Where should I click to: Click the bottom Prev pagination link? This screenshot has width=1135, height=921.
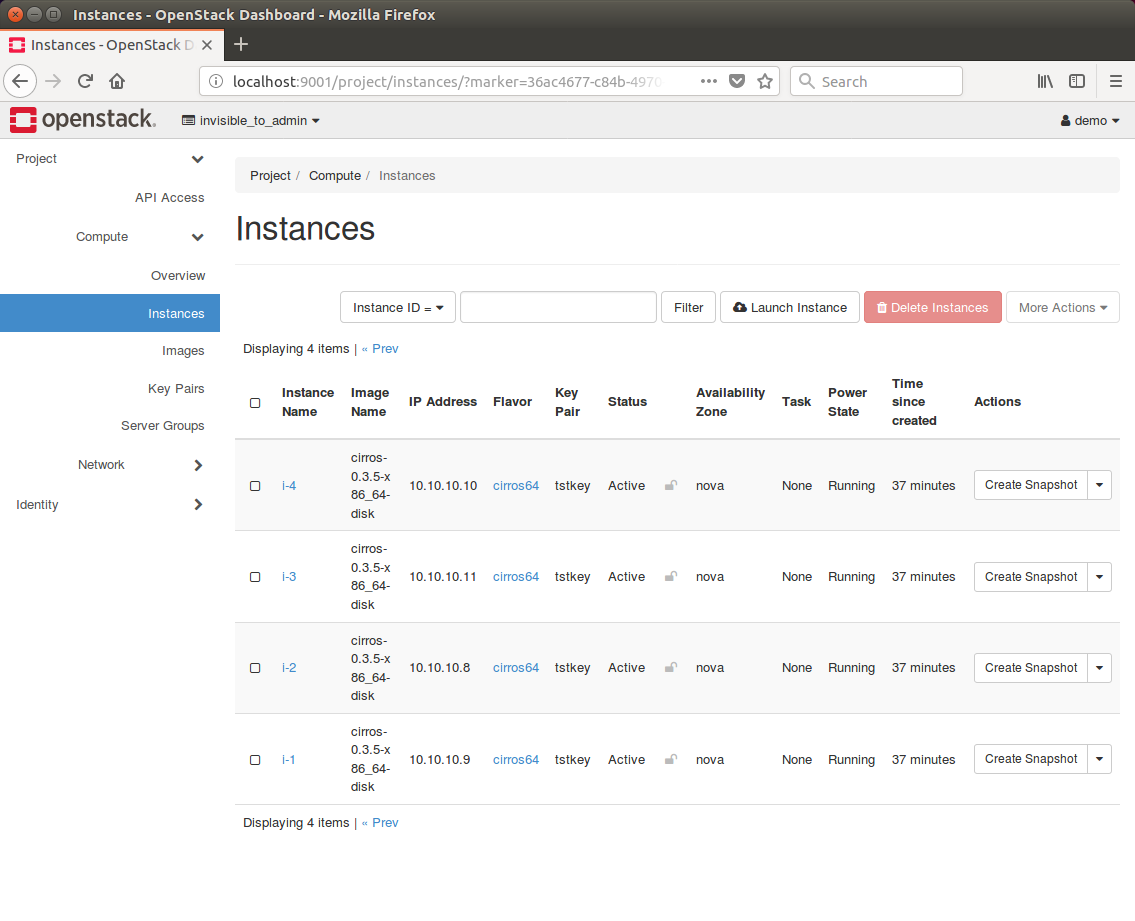(380, 823)
